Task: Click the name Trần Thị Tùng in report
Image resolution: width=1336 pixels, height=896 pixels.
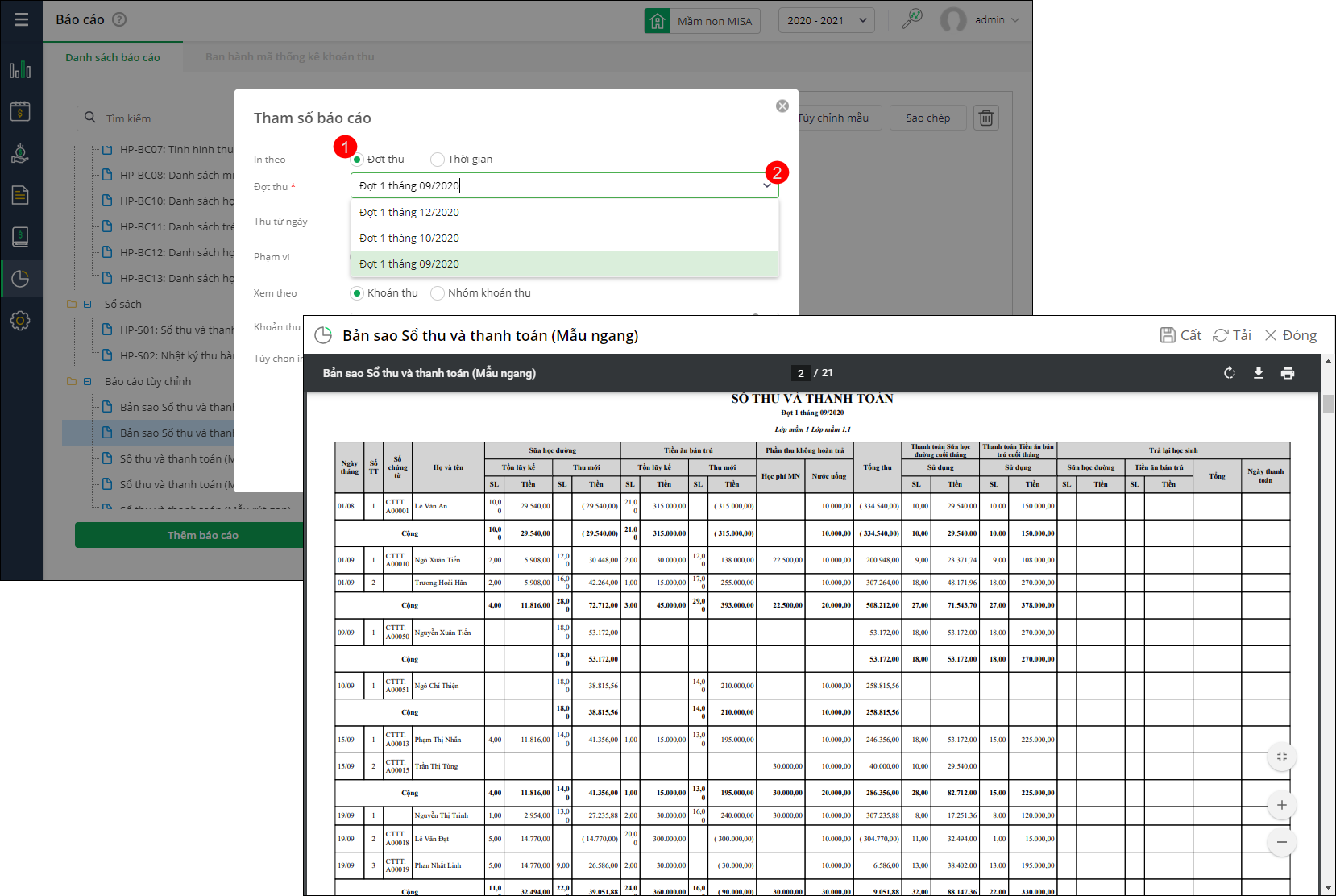Action: point(436,766)
